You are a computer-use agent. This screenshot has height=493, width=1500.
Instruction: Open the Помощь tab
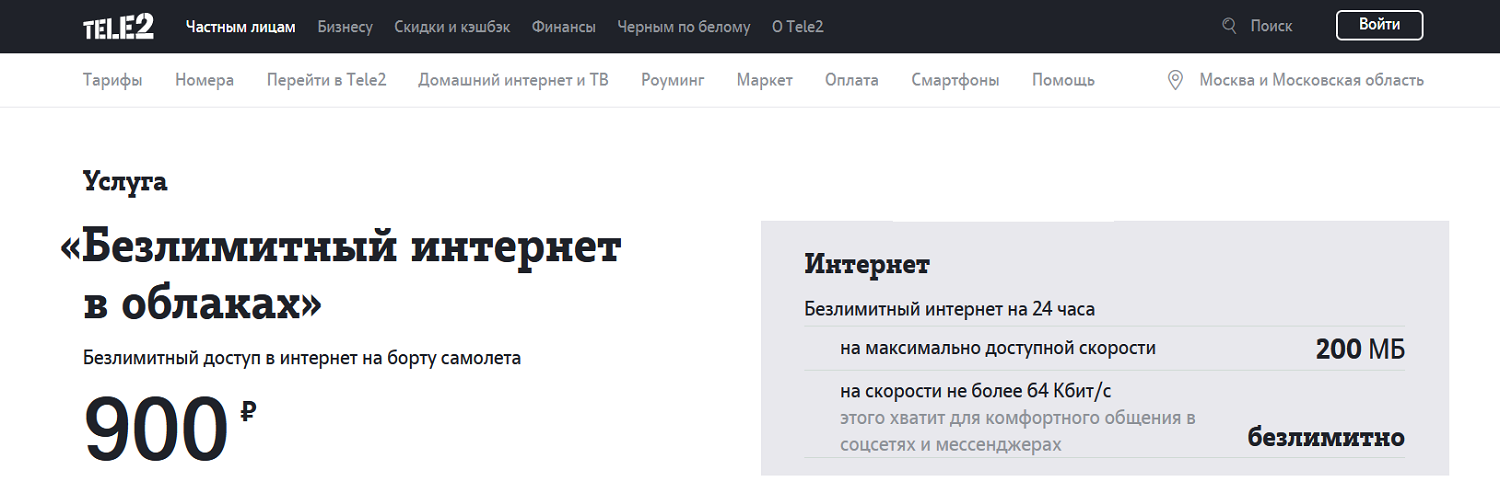click(x=1063, y=80)
